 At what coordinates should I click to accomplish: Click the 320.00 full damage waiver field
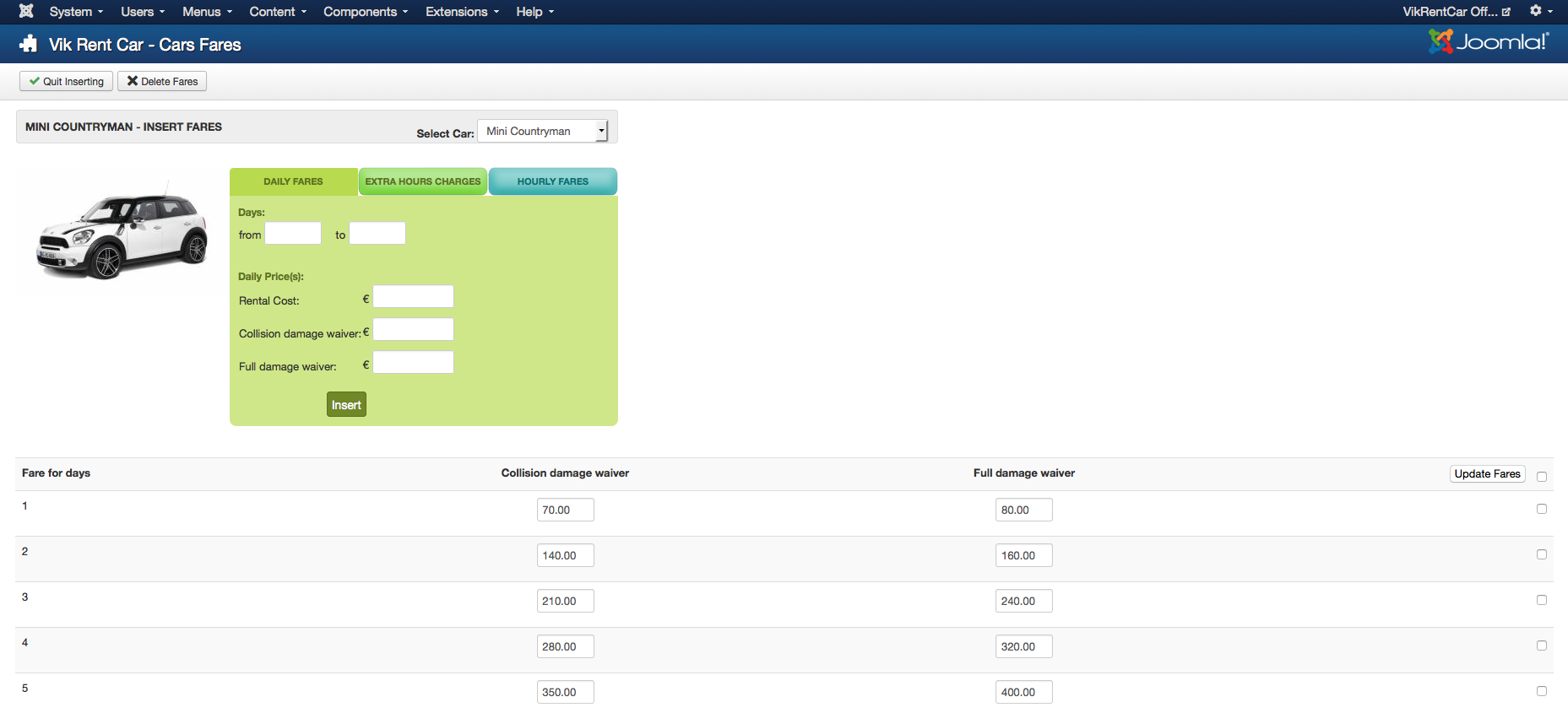(1024, 646)
